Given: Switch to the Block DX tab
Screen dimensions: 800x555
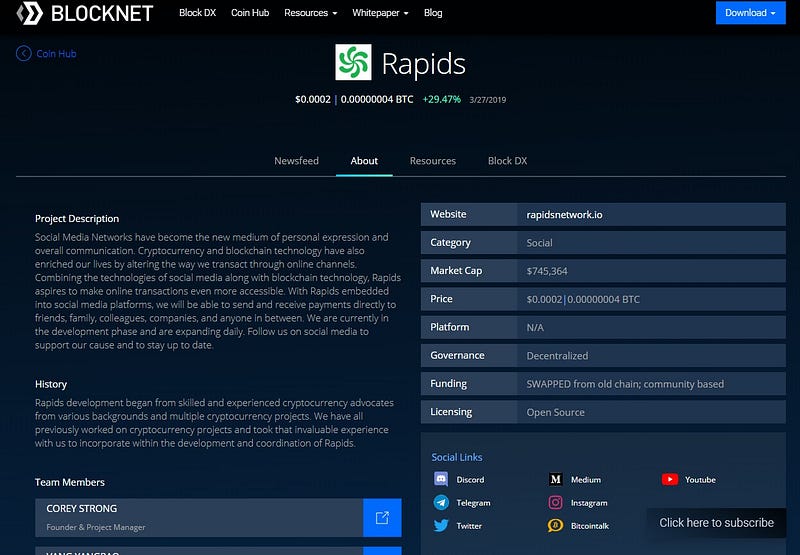Looking at the screenshot, I should point(507,161).
